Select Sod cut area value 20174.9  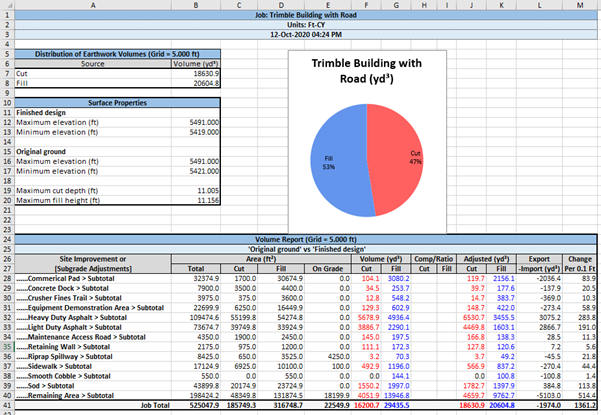pos(239,386)
